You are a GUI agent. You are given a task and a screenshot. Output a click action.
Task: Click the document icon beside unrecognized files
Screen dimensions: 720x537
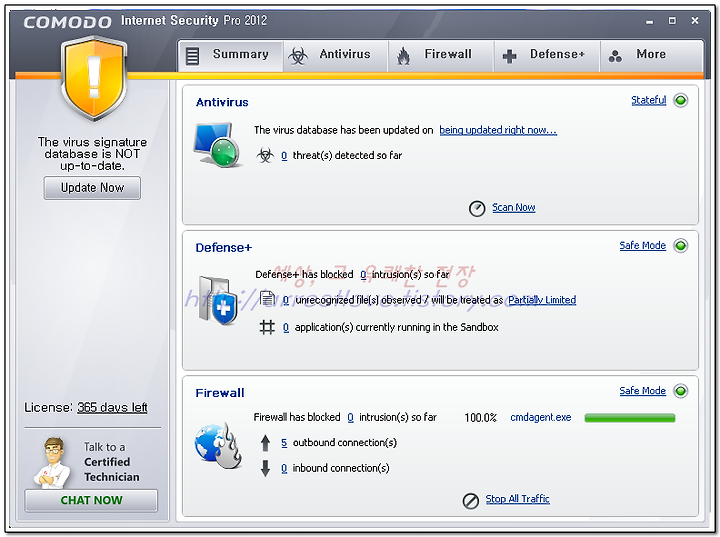pos(267,299)
